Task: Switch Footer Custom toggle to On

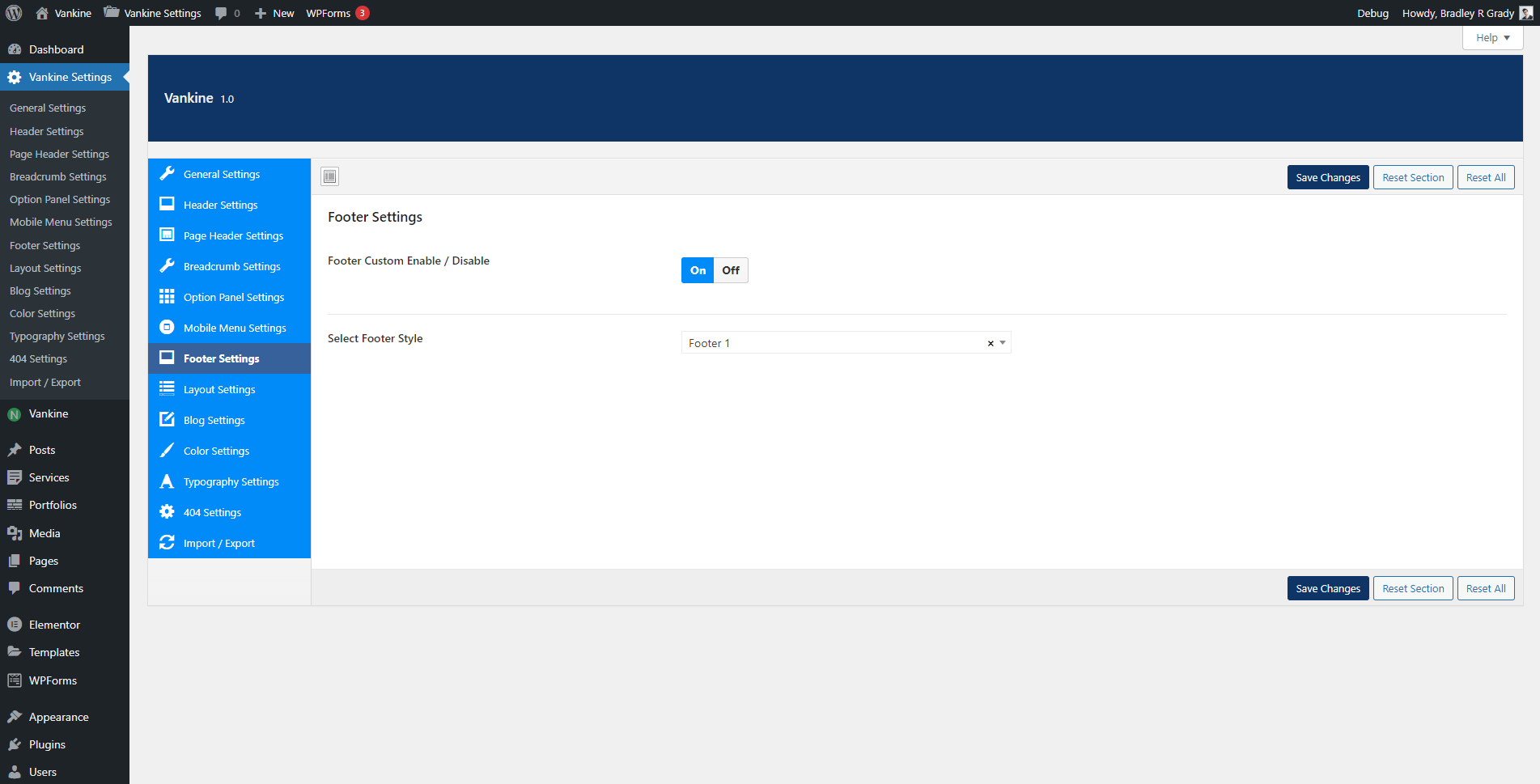Action: tap(698, 270)
